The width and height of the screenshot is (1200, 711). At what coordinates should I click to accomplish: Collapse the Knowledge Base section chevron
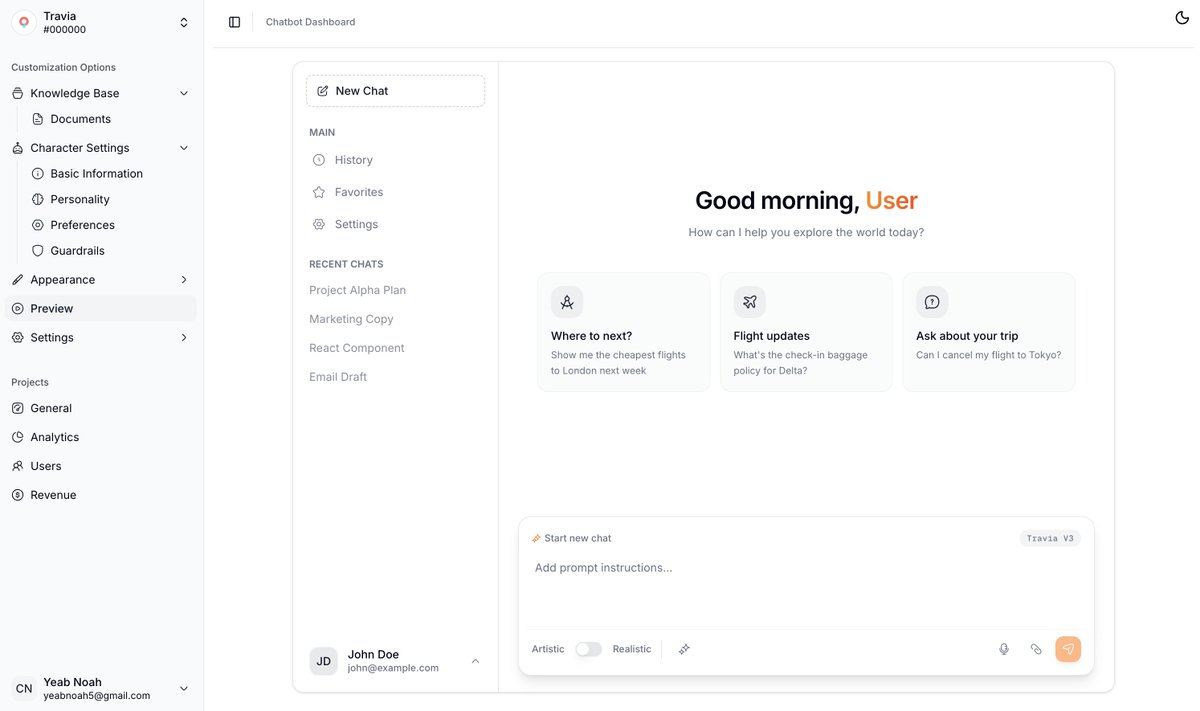184,93
